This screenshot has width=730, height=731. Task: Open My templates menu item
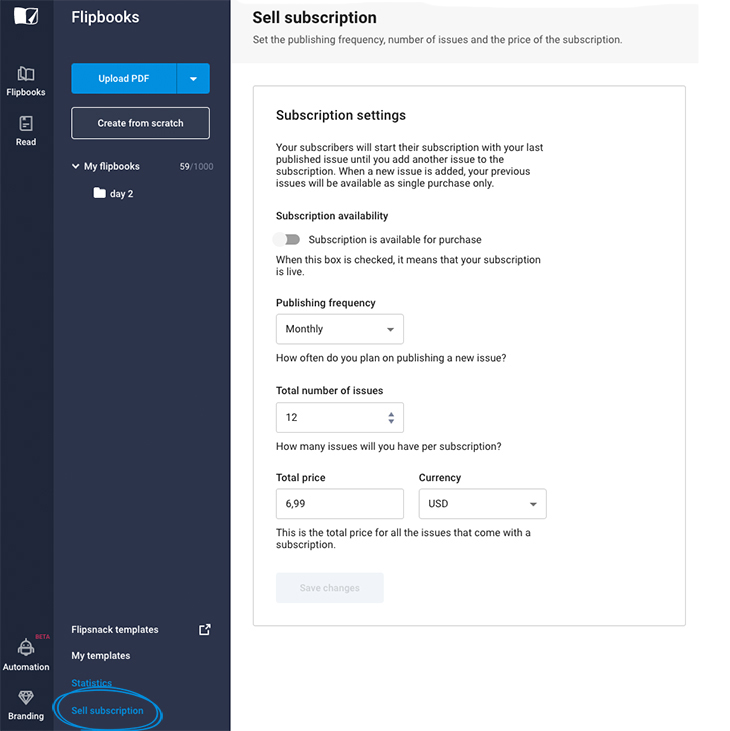coord(101,655)
